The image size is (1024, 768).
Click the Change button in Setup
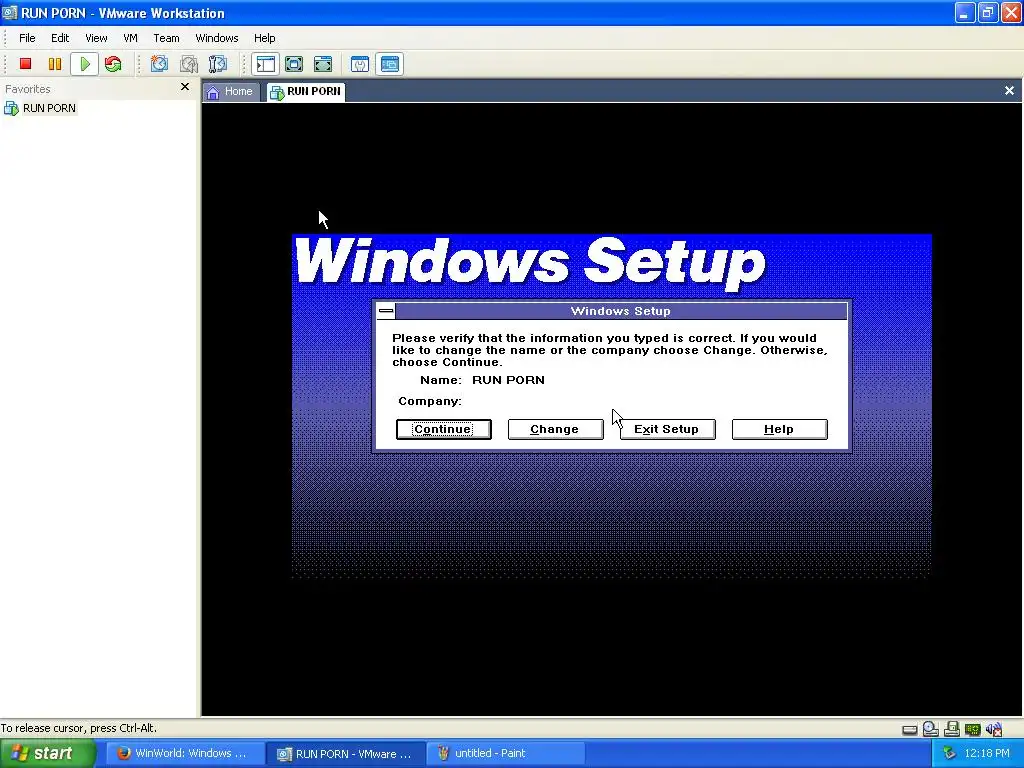coord(555,429)
